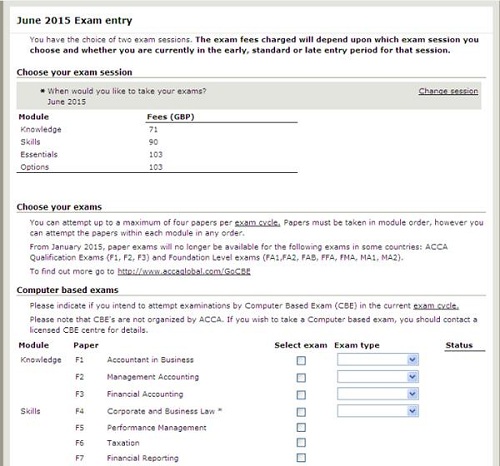Tick the F2 Management Accounting checkbox
This screenshot has width=500, height=466.
301,378
